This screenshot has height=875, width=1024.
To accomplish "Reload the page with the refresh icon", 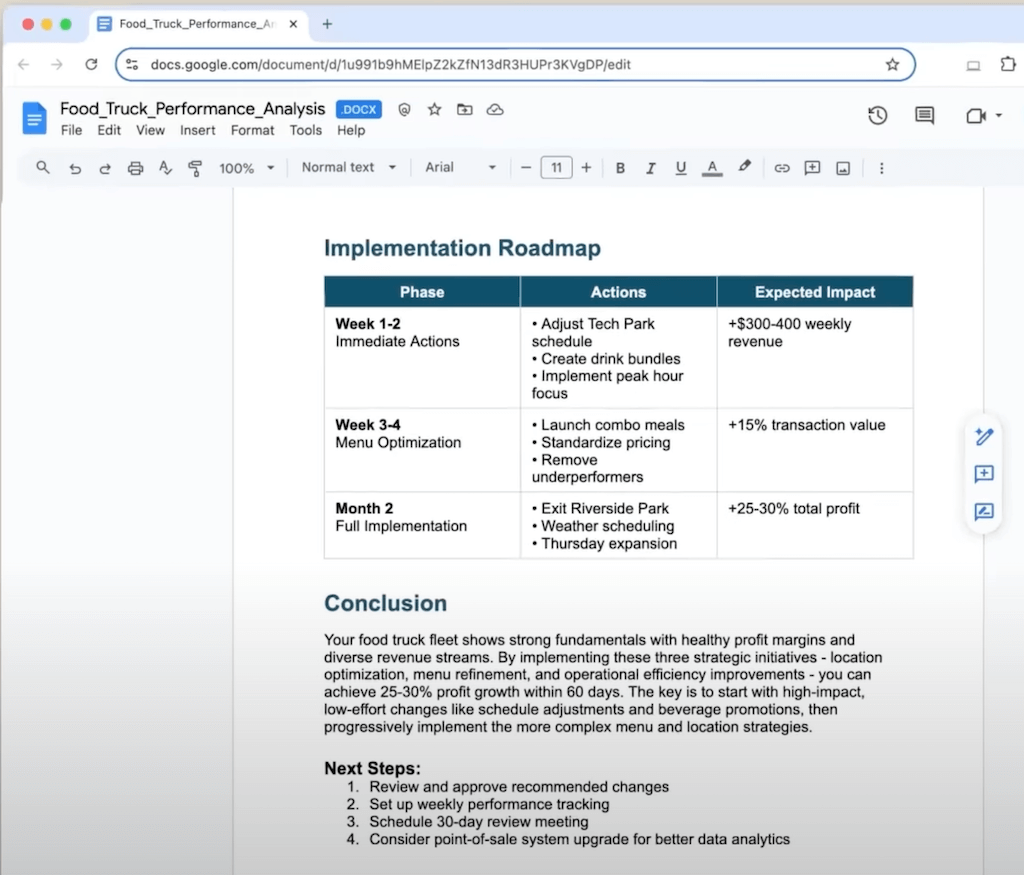I will (91, 64).
